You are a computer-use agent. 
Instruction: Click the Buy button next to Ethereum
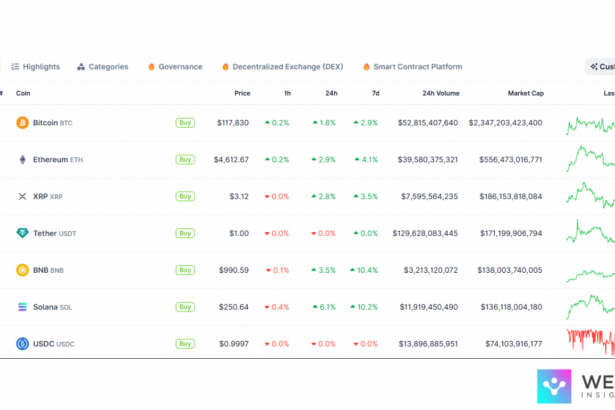[185, 160]
